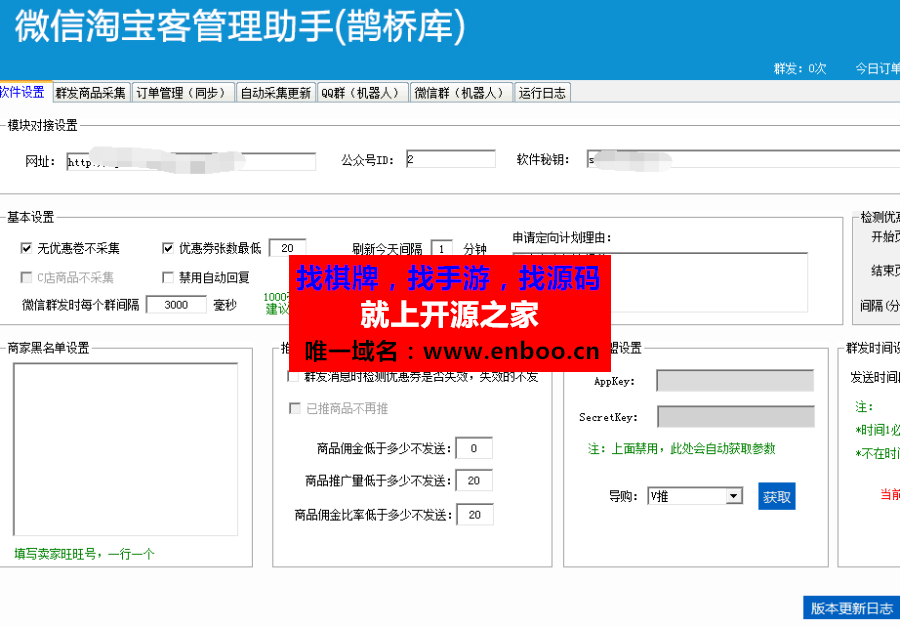
Task: Edit the 商品推广量低于多少不发送 value
Action: [474, 481]
